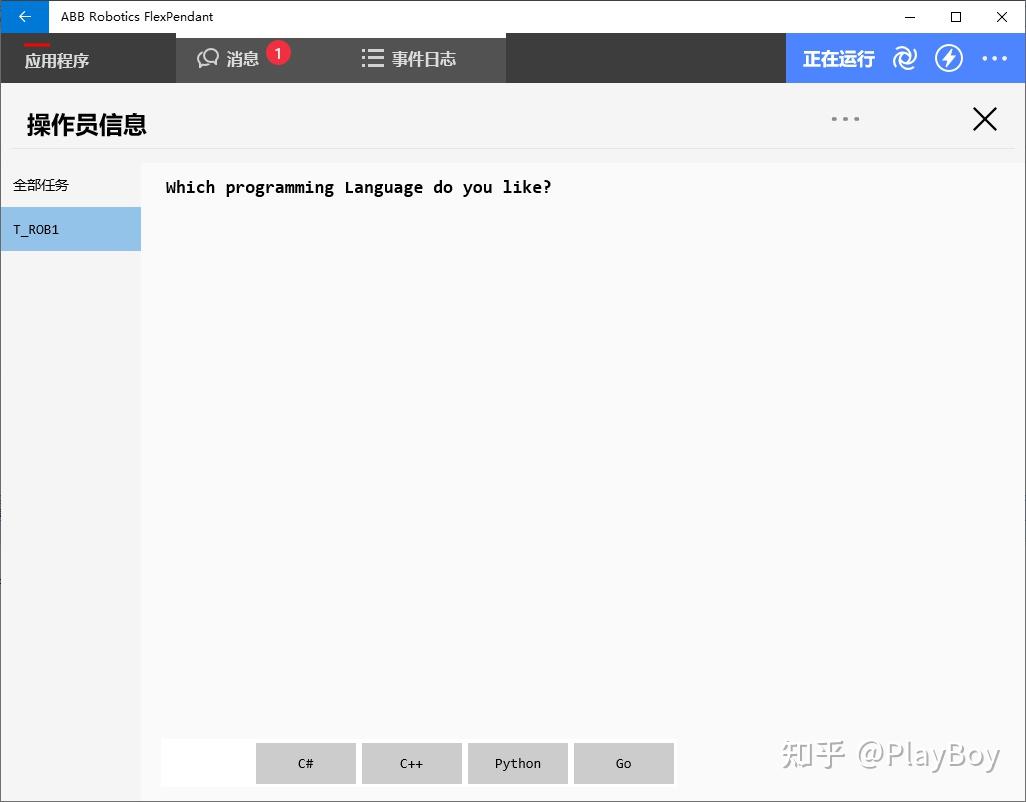Click the lightning motor-state icon
This screenshot has height=802, width=1026.
948,58
